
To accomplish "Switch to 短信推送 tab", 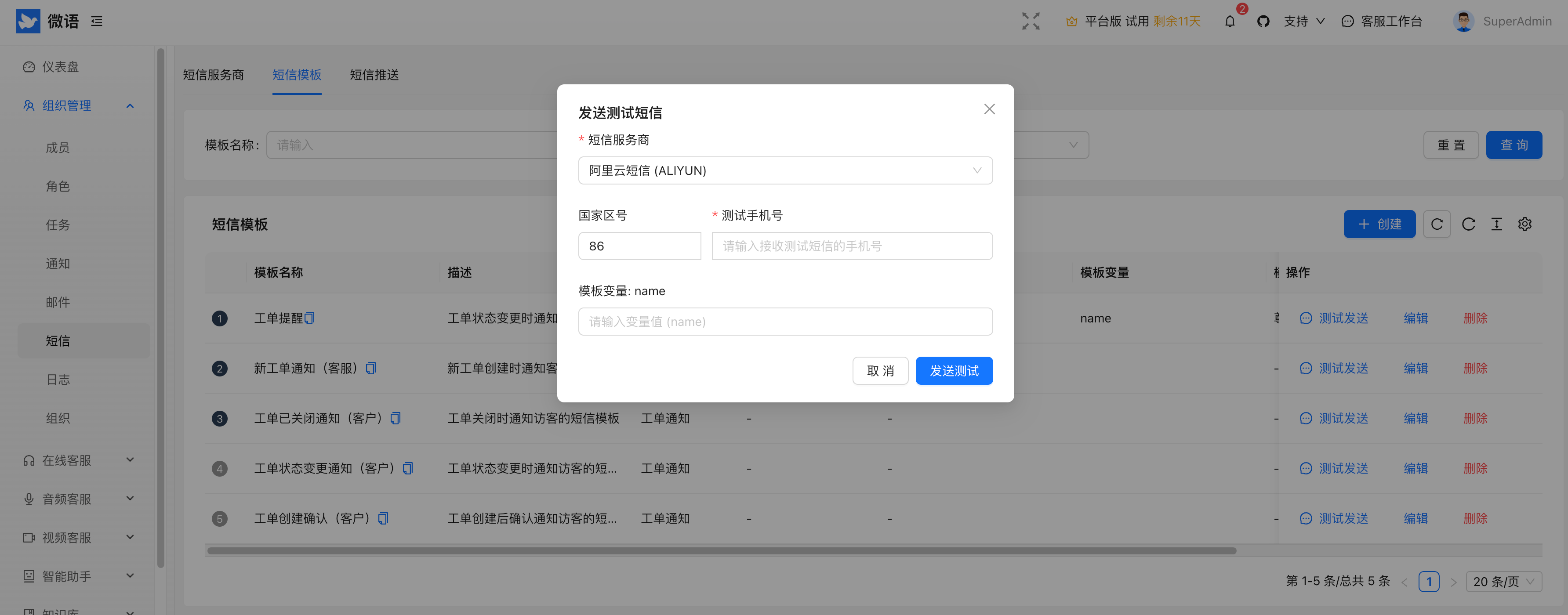I will [374, 75].
